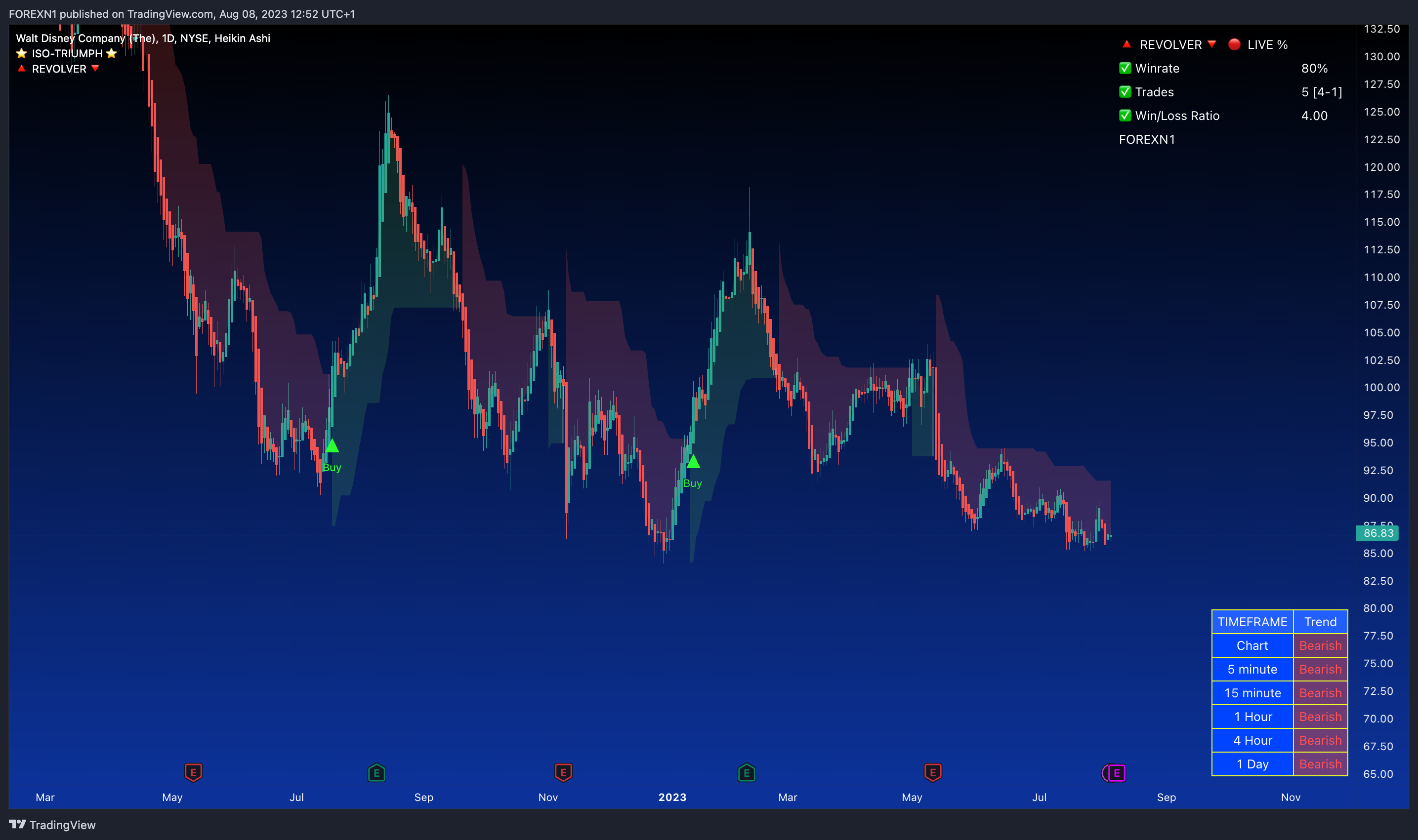Click the red LIVE % circle icon

tap(1235, 44)
